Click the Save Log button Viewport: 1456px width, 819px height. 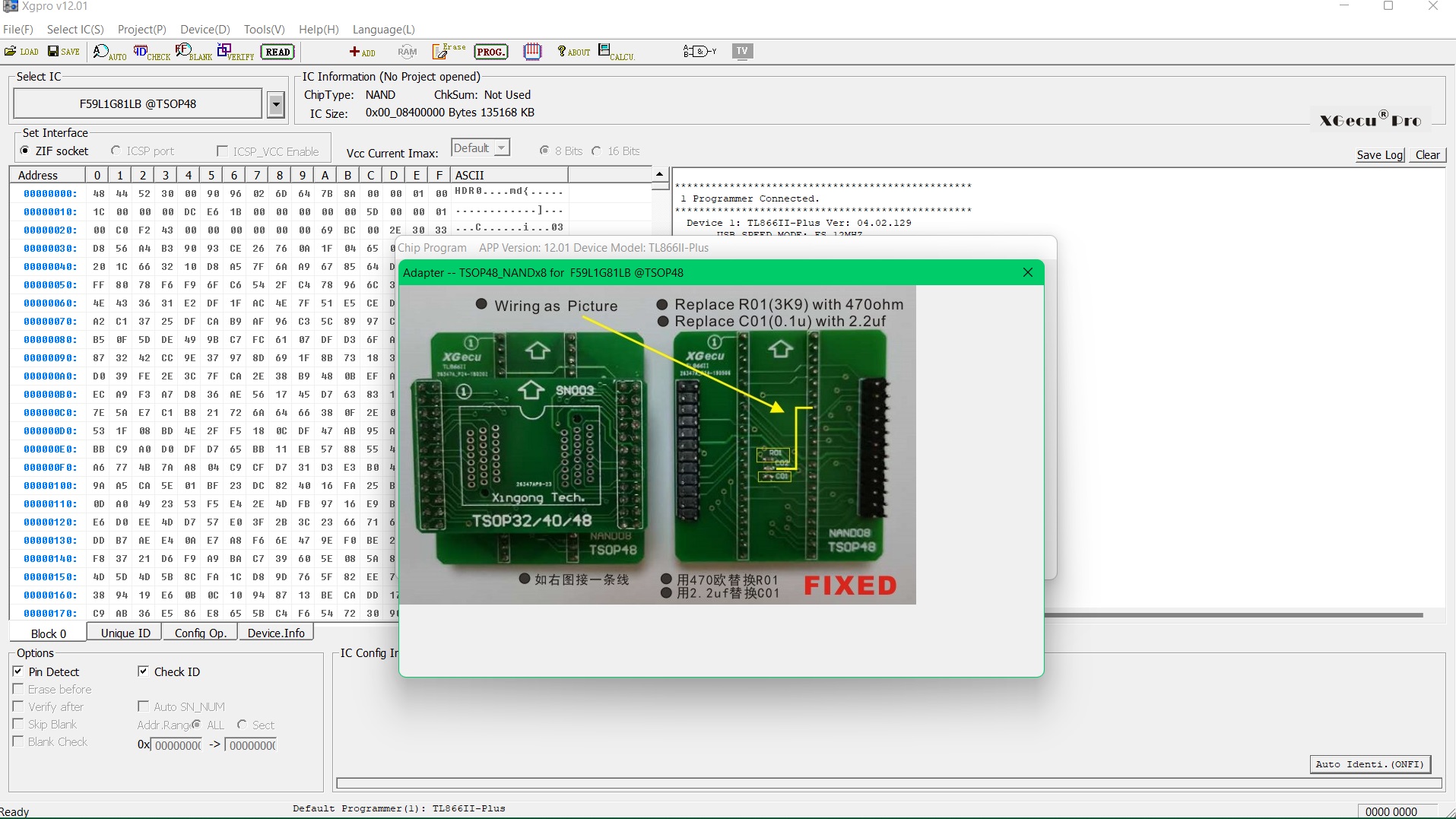[1380, 154]
